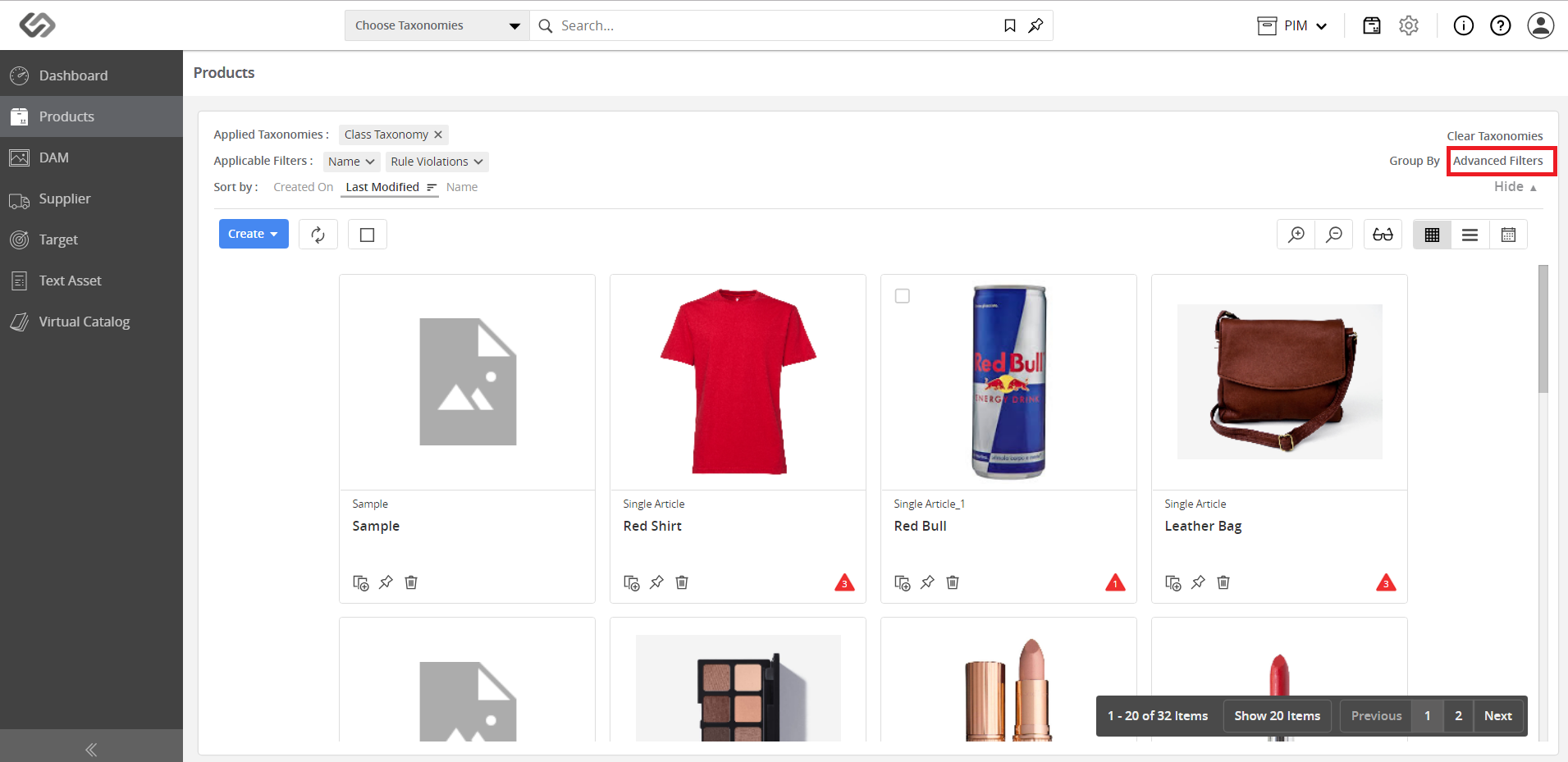Expand the Name filter dropdown

(351, 162)
